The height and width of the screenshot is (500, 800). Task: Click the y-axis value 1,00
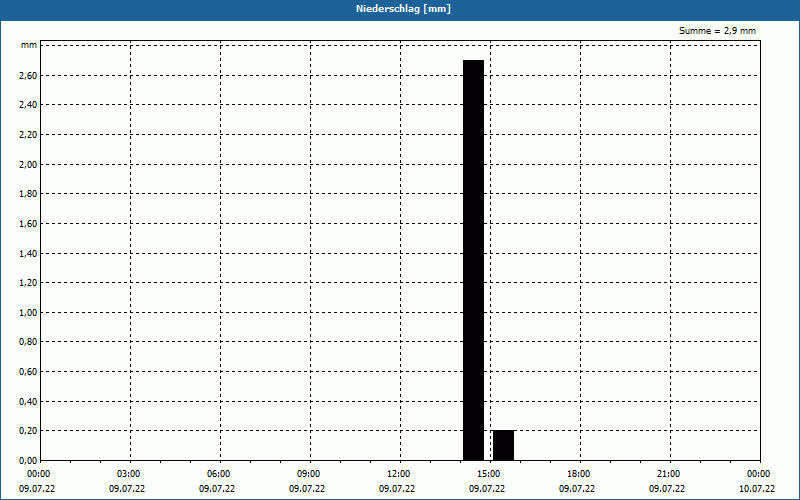point(28,312)
